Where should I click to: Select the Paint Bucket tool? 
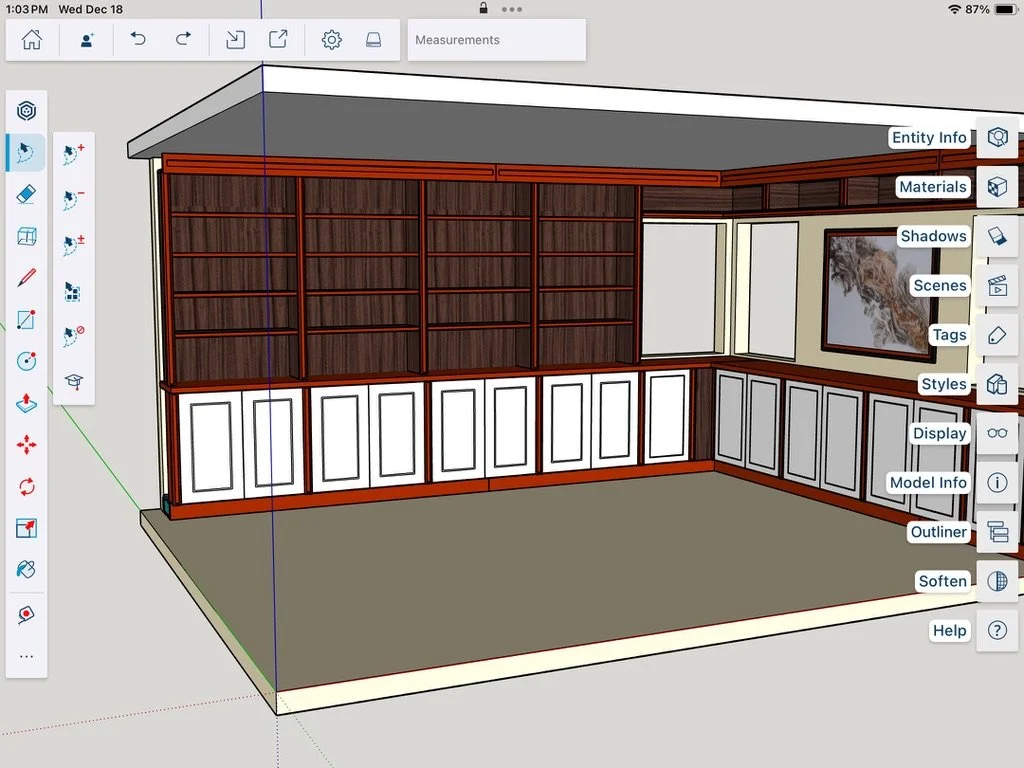coord(26,569)
